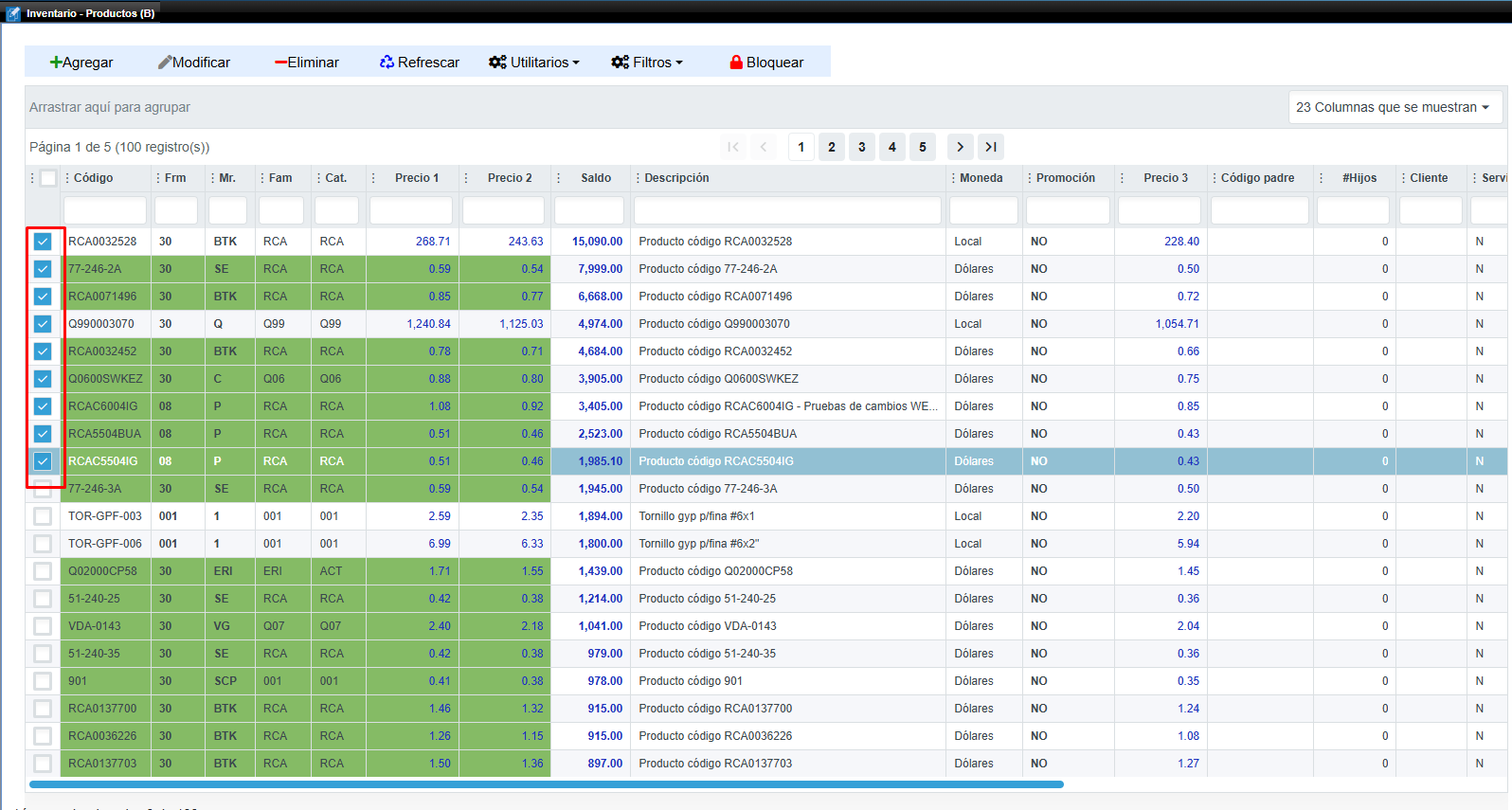The width and height of the screenshot is (1512, 810).
Task: Click the red minus Eliminar icon
Action: [280, 63]
